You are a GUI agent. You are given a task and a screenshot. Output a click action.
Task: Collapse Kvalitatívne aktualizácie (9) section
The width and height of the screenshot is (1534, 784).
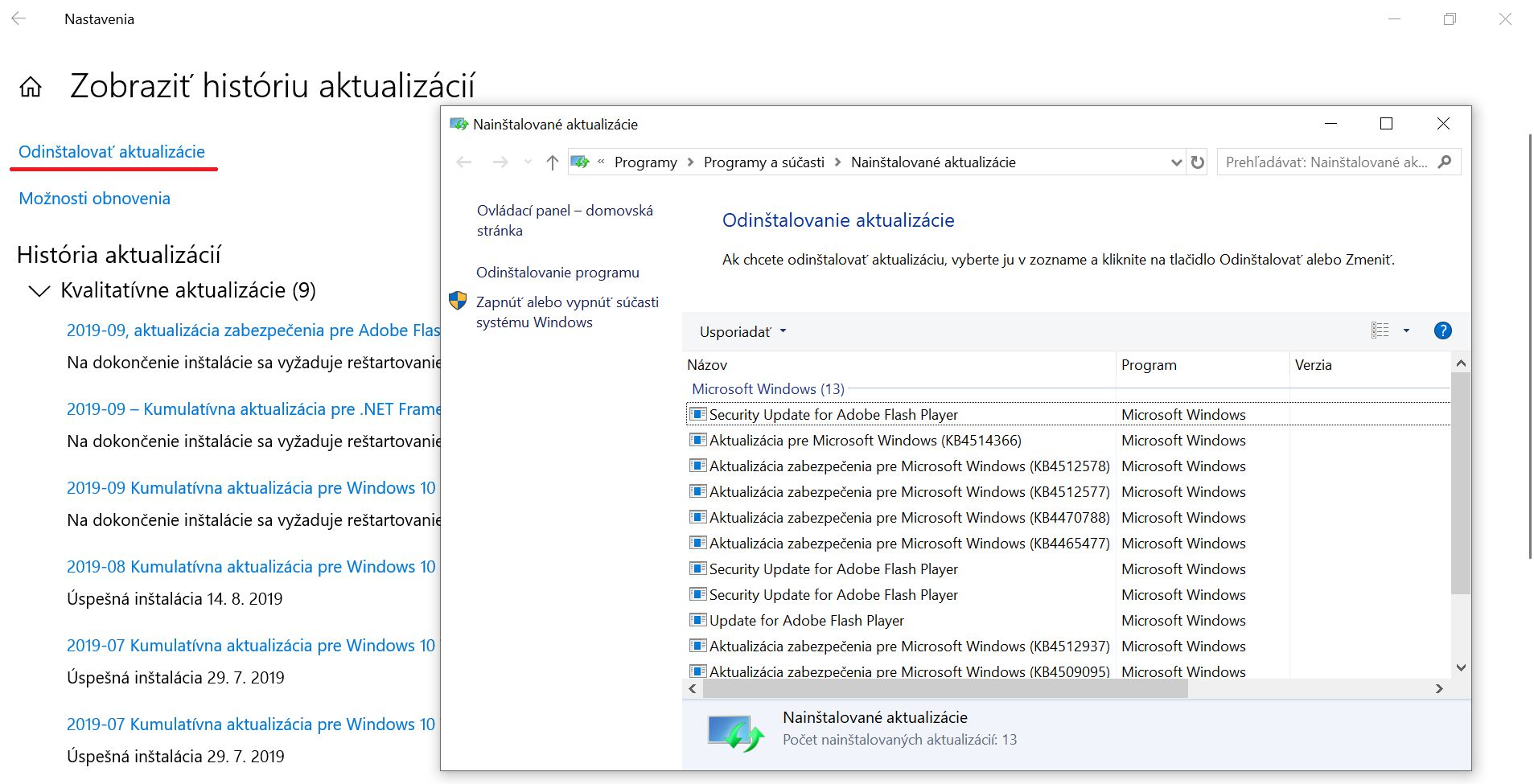pos(39,291)
